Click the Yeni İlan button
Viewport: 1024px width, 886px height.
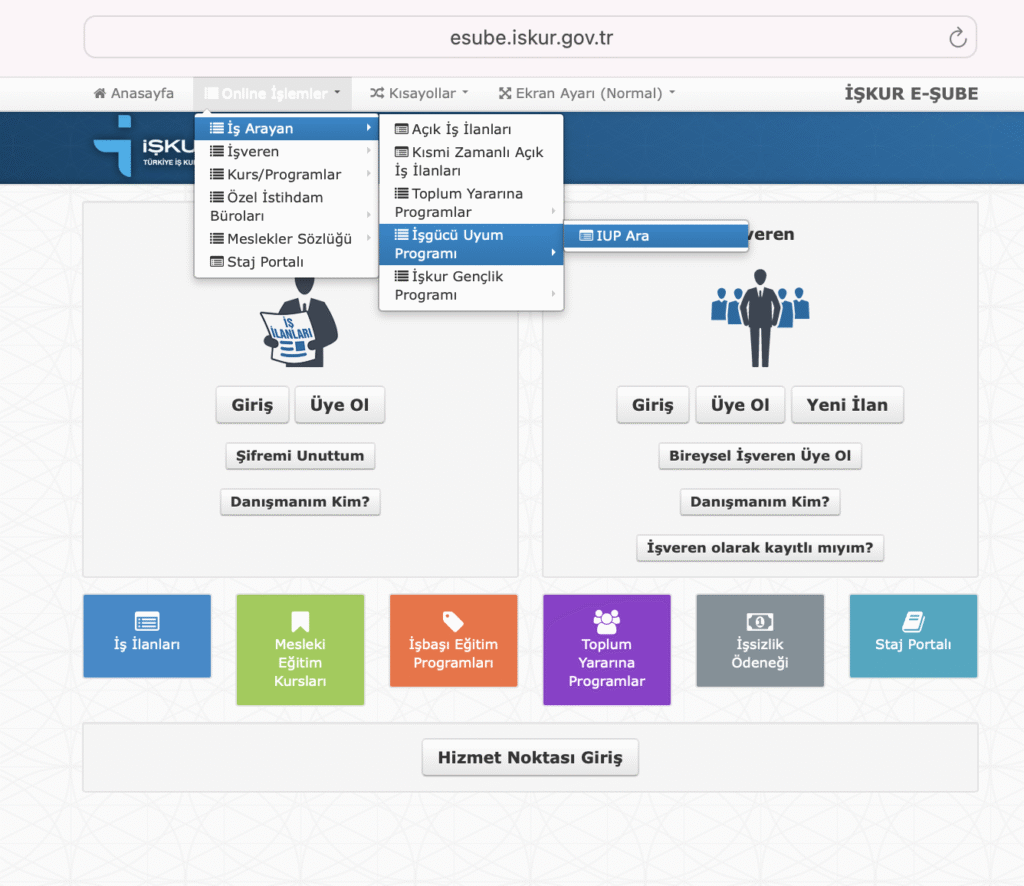847,405
